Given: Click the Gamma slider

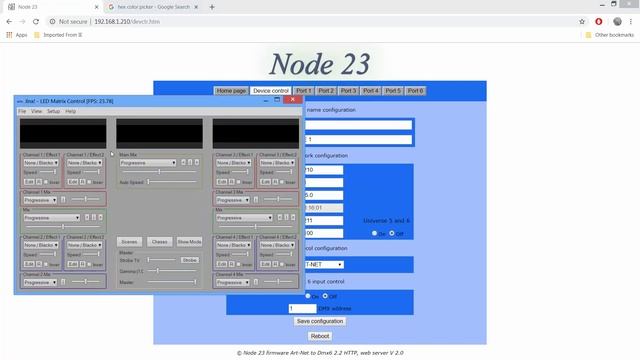Looking at the screenshot, I should coord(171,271).
